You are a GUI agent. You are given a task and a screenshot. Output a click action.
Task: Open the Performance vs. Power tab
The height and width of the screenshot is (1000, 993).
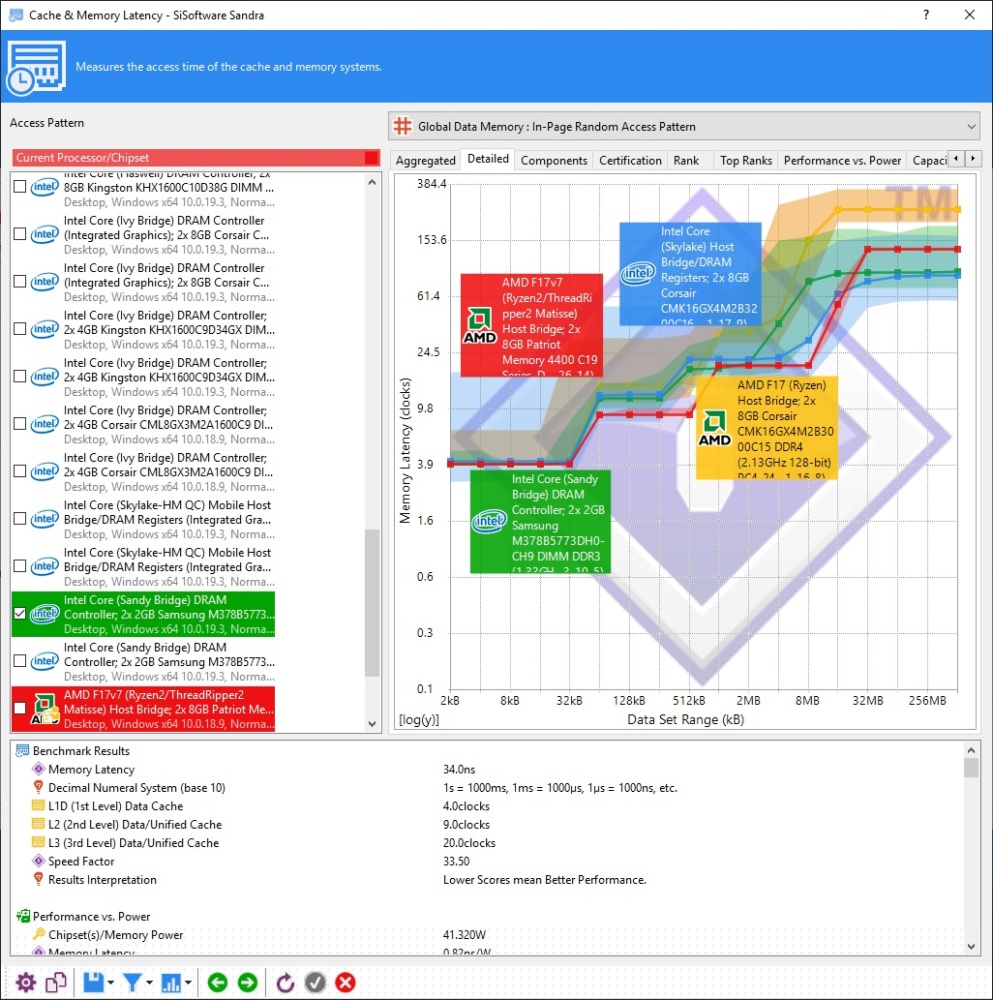click(x=842, y=160)
